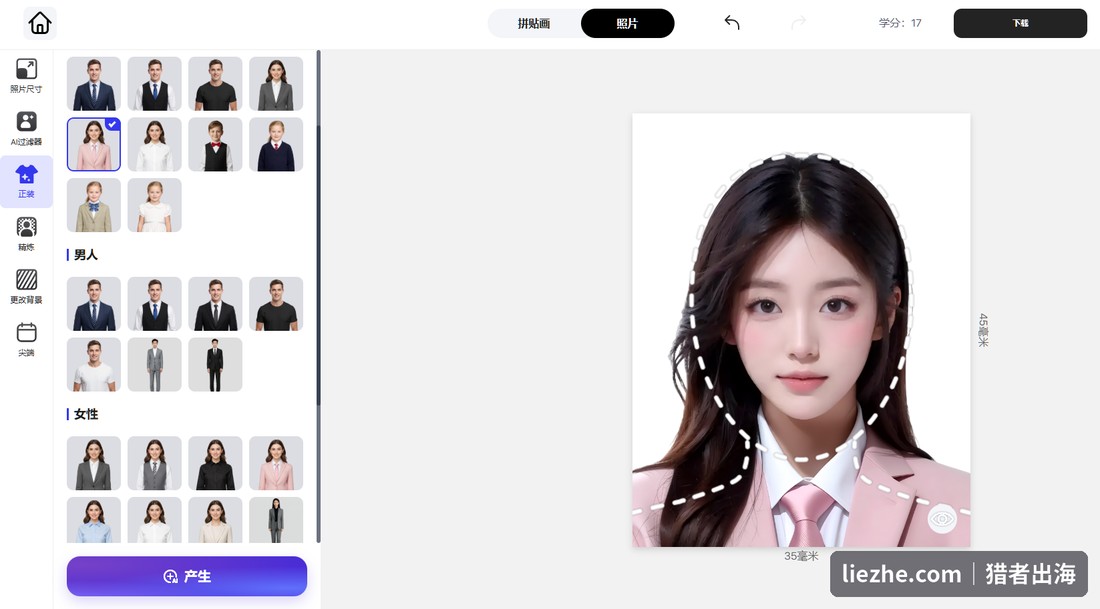Switch to the 拼贴画 collage tab
This screenshot has width=1100, height=609.
pos(534,23)
